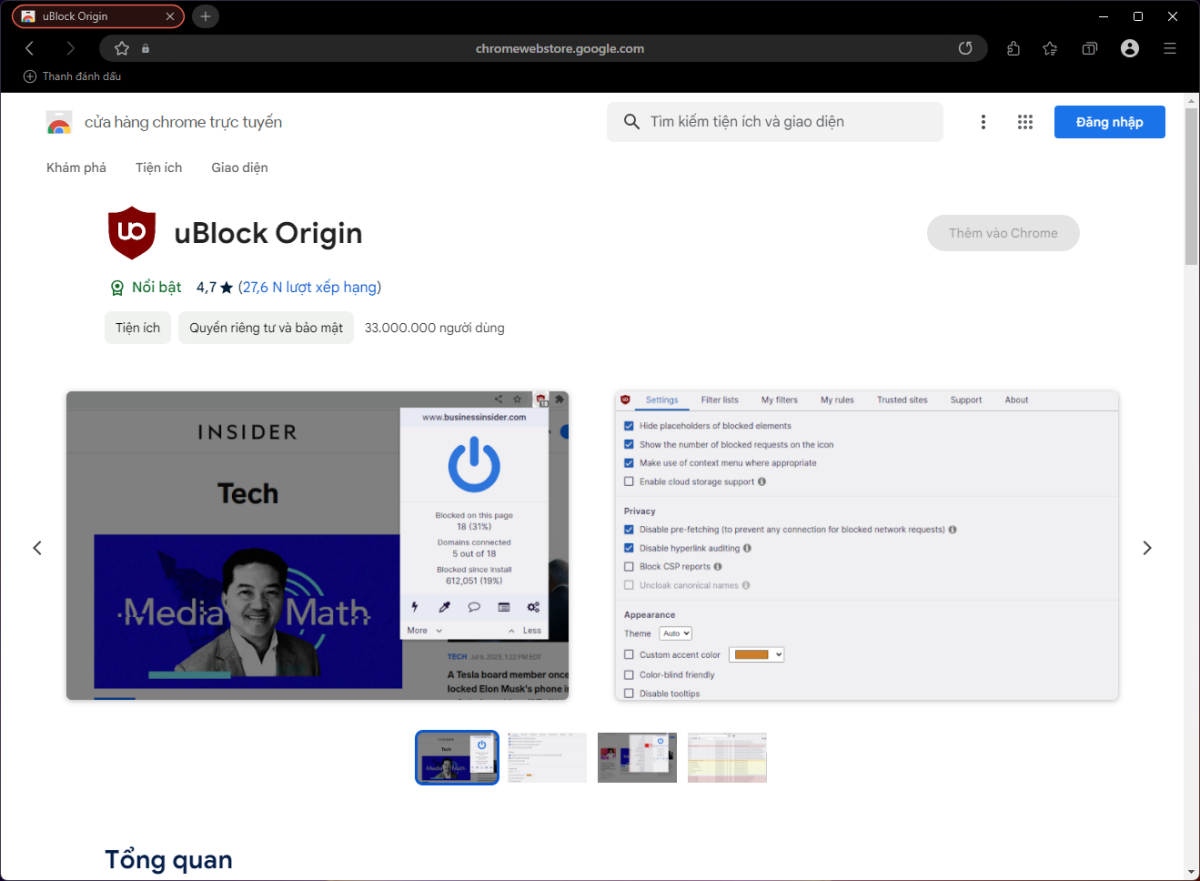
Task: Select the fourth screenshot thumbnail
Action: [727, 758]
